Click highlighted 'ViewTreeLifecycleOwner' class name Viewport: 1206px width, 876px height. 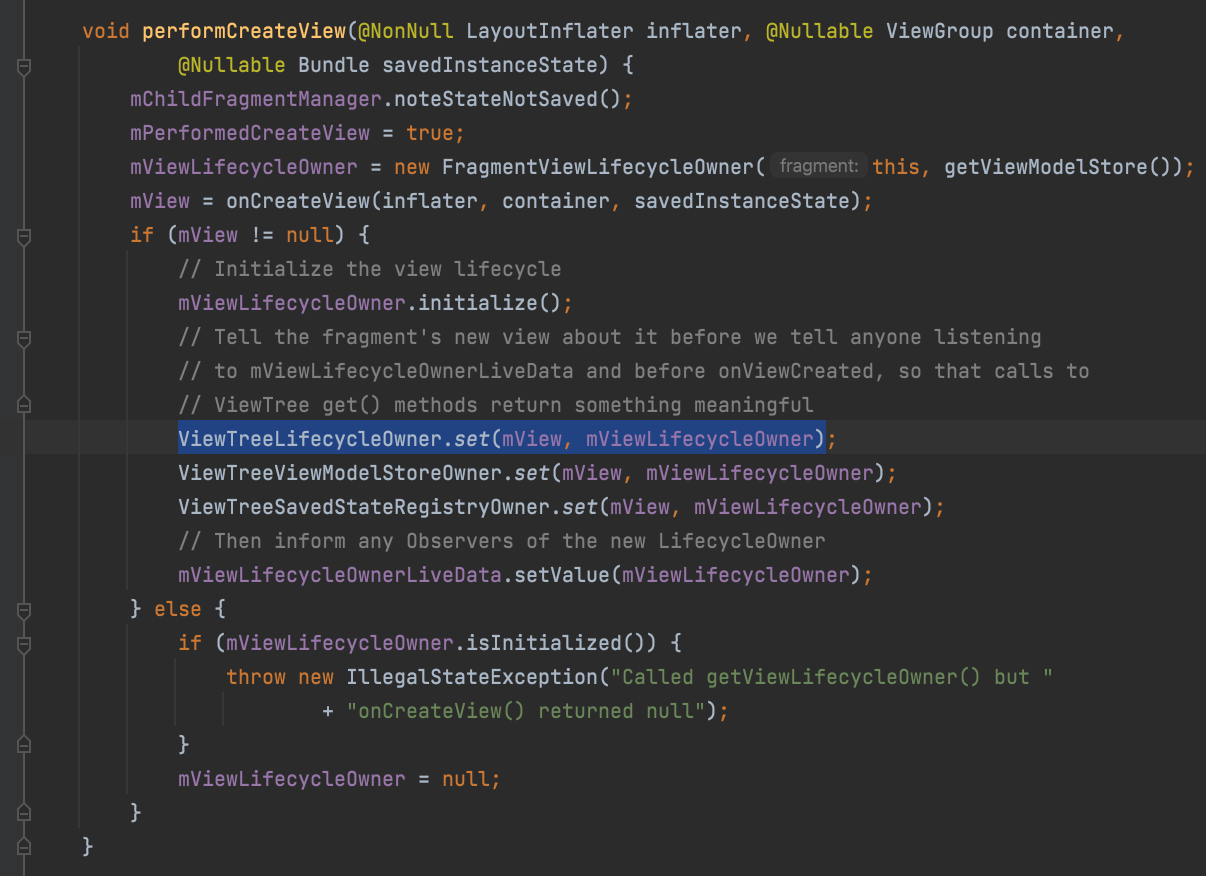tap(309, 439)
